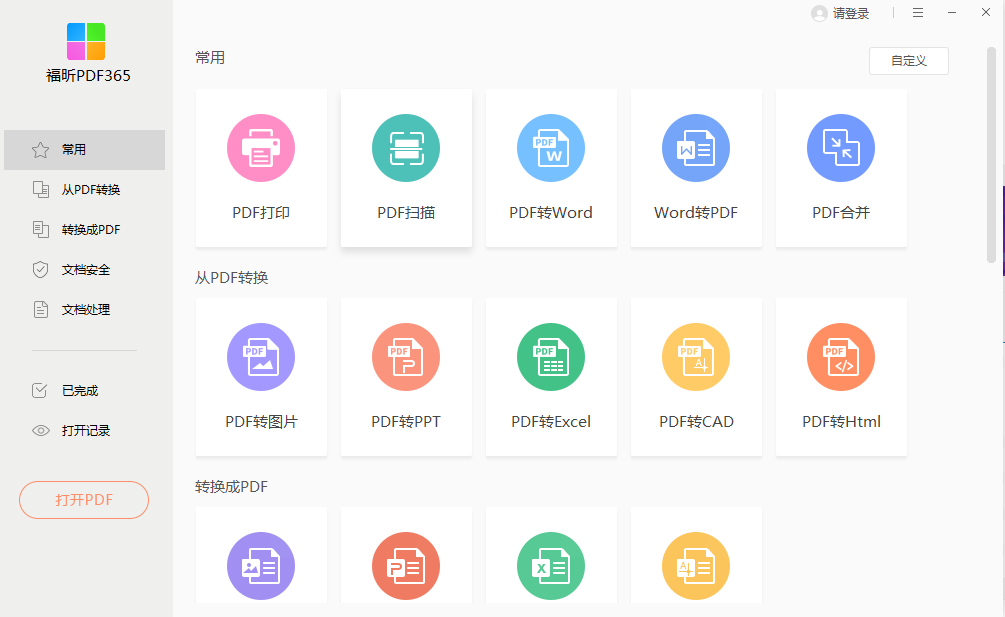Click the 打开PDF button

[83, 500]
